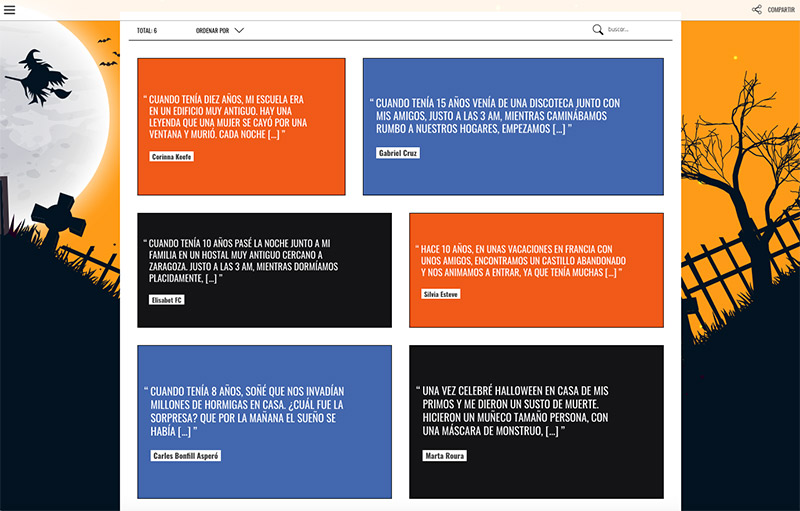Click the Carles Bonfill Asperó author label
This screenshot has height=511, width=800.
coord(185,456)
